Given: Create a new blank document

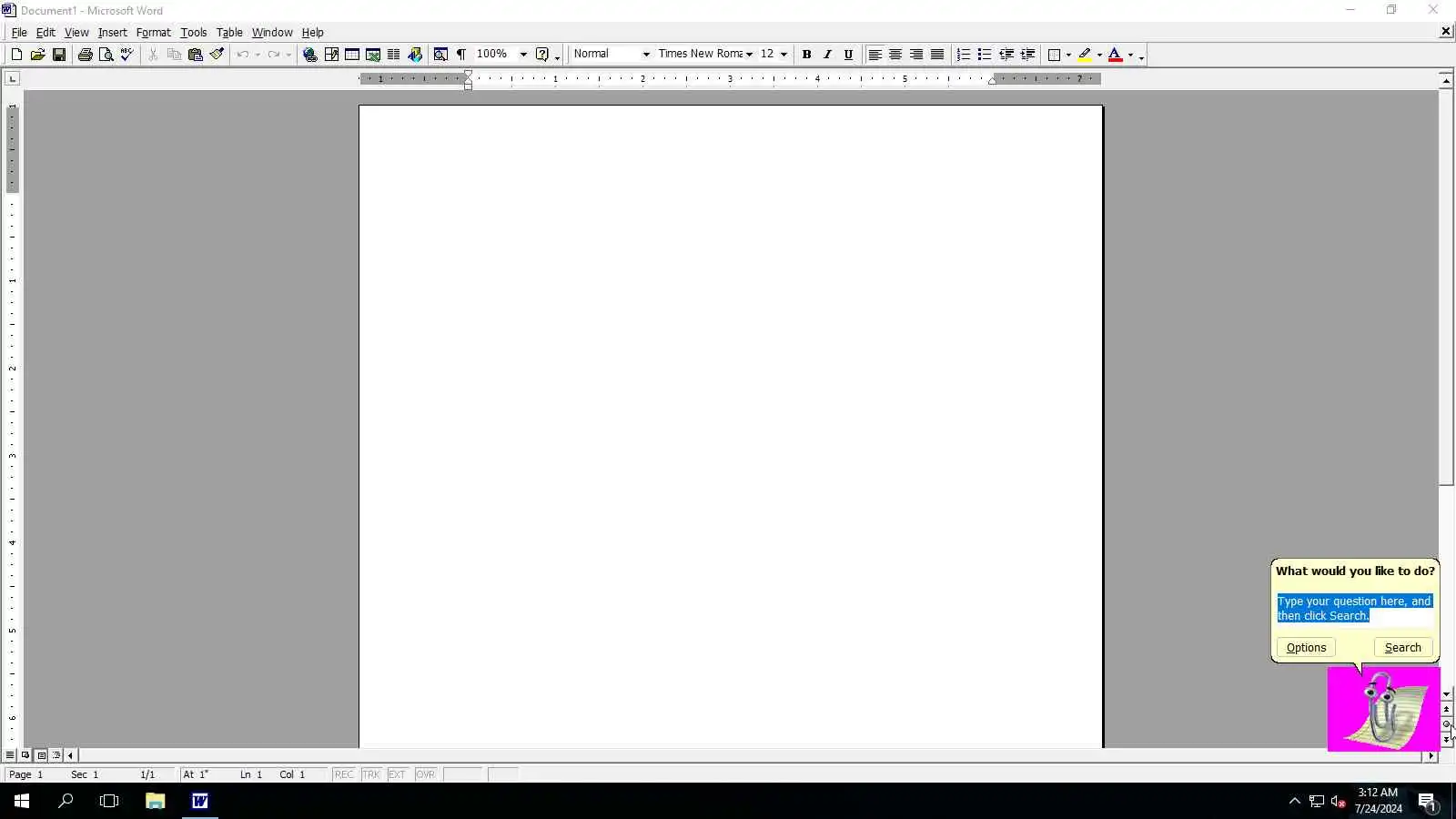Looking at the screenshot, I should click(16, 55).
